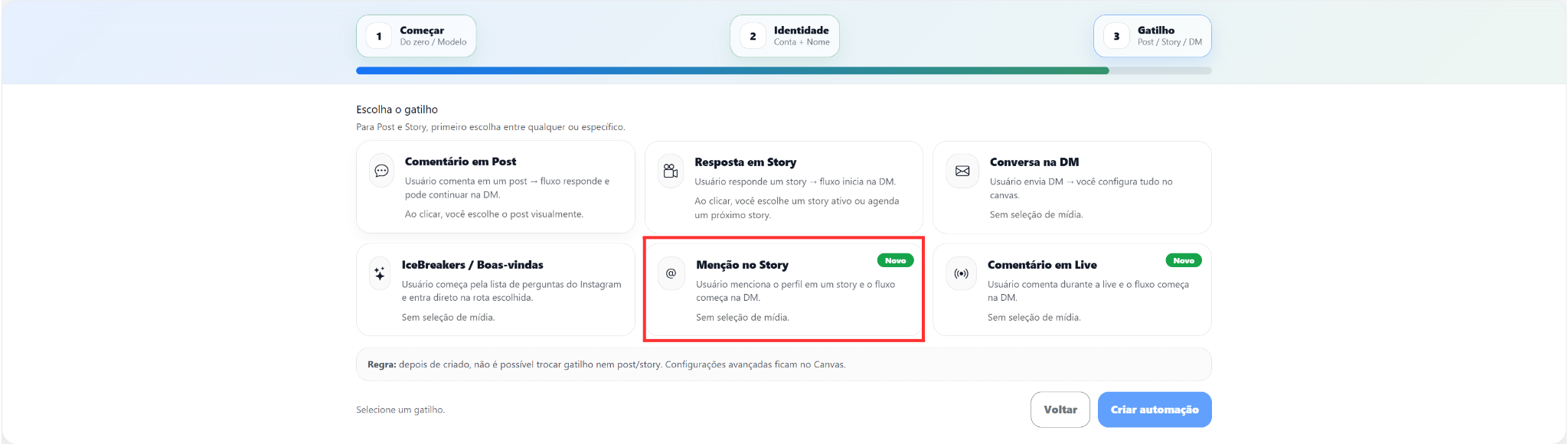Image resolution: width=1568 pixels, height=444 pixels.
Task: Open step 3 Gatilho
Action: (x=1152, y=36)
